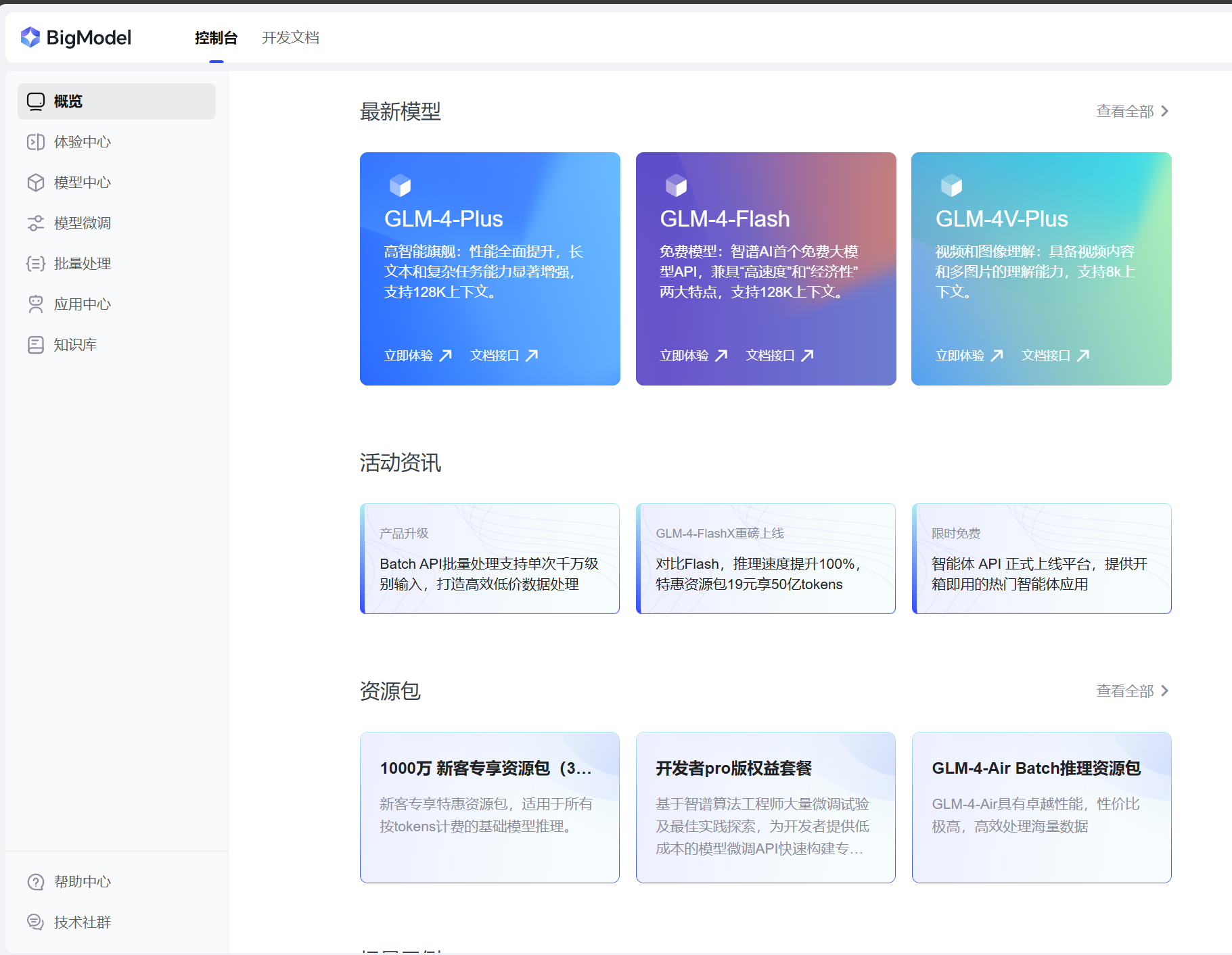Click the 模型中心 cube icon
Viewport: 1232px width, 955px height.
pyautogui.click(x=36, y=183)
